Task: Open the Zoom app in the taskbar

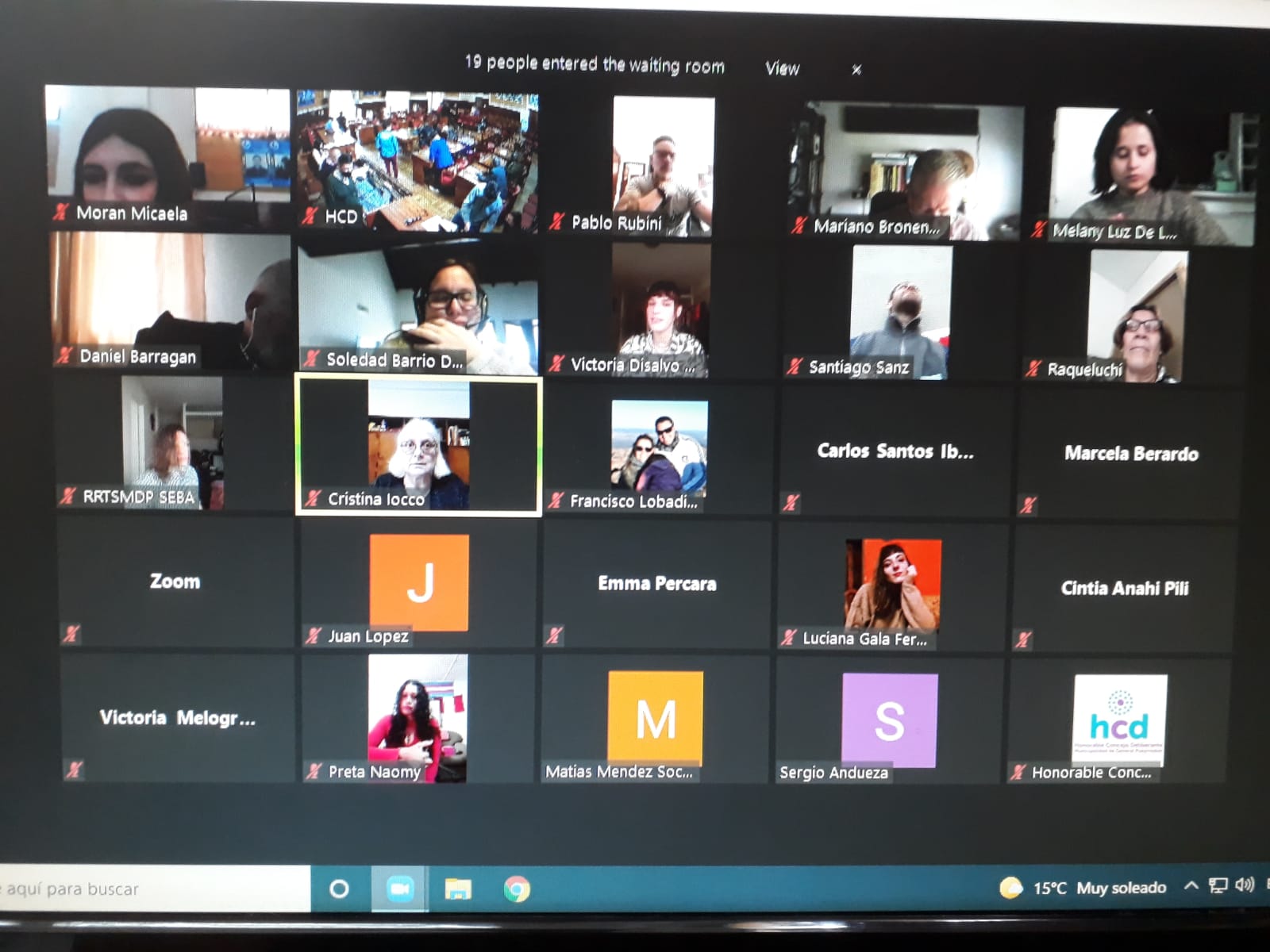Action: click(400, 889)
